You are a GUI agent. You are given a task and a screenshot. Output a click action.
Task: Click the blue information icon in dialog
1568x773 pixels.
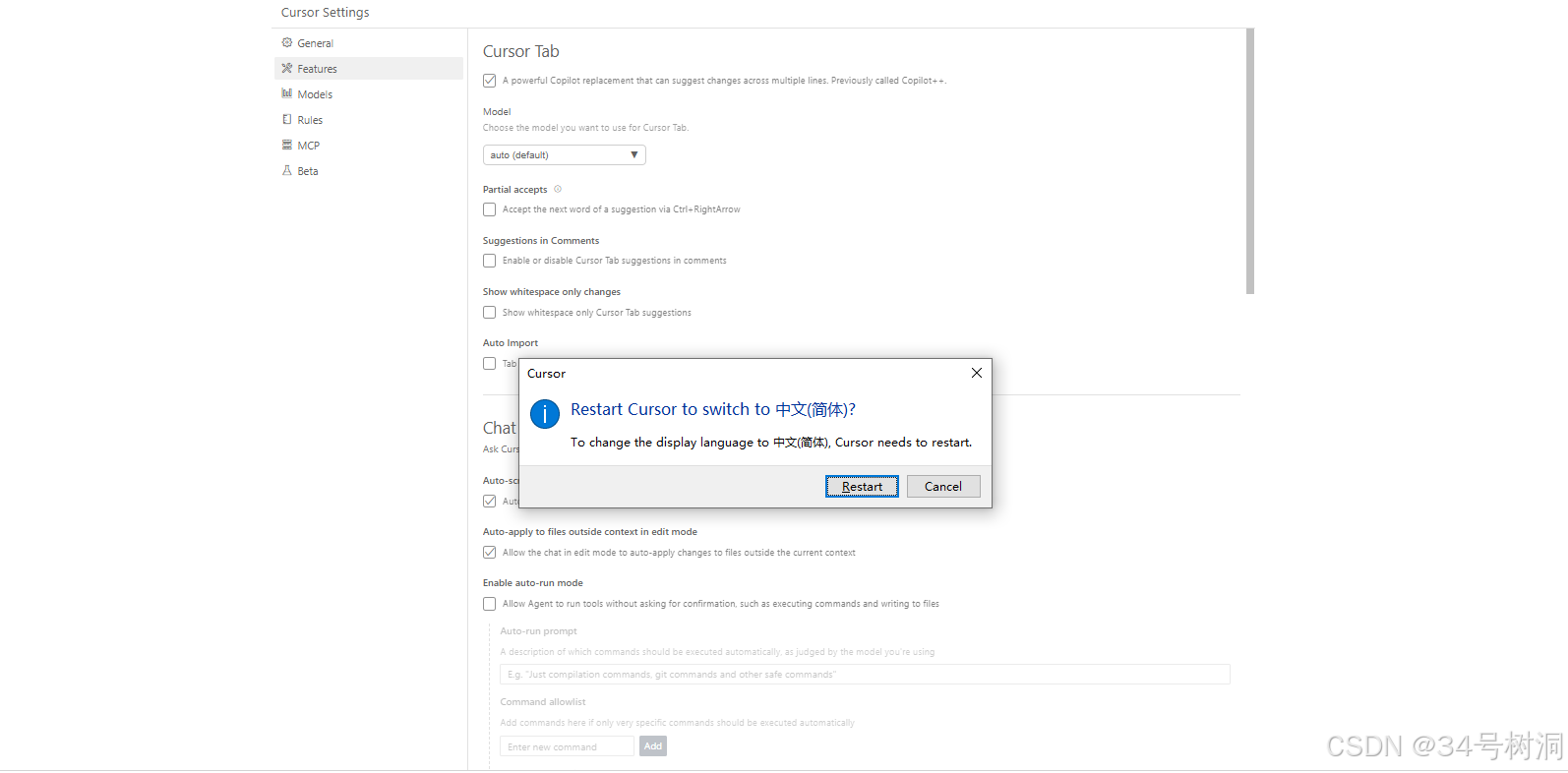click(545, 414)
